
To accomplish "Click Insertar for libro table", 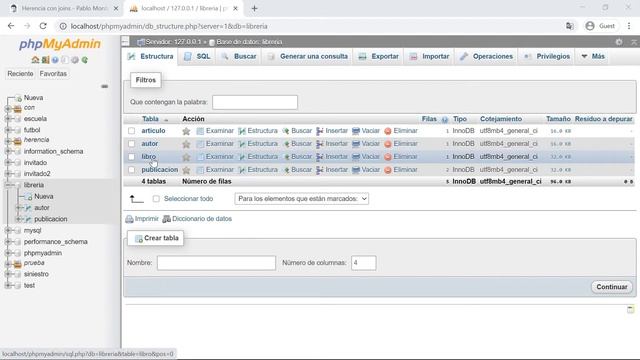I will 332,156.
